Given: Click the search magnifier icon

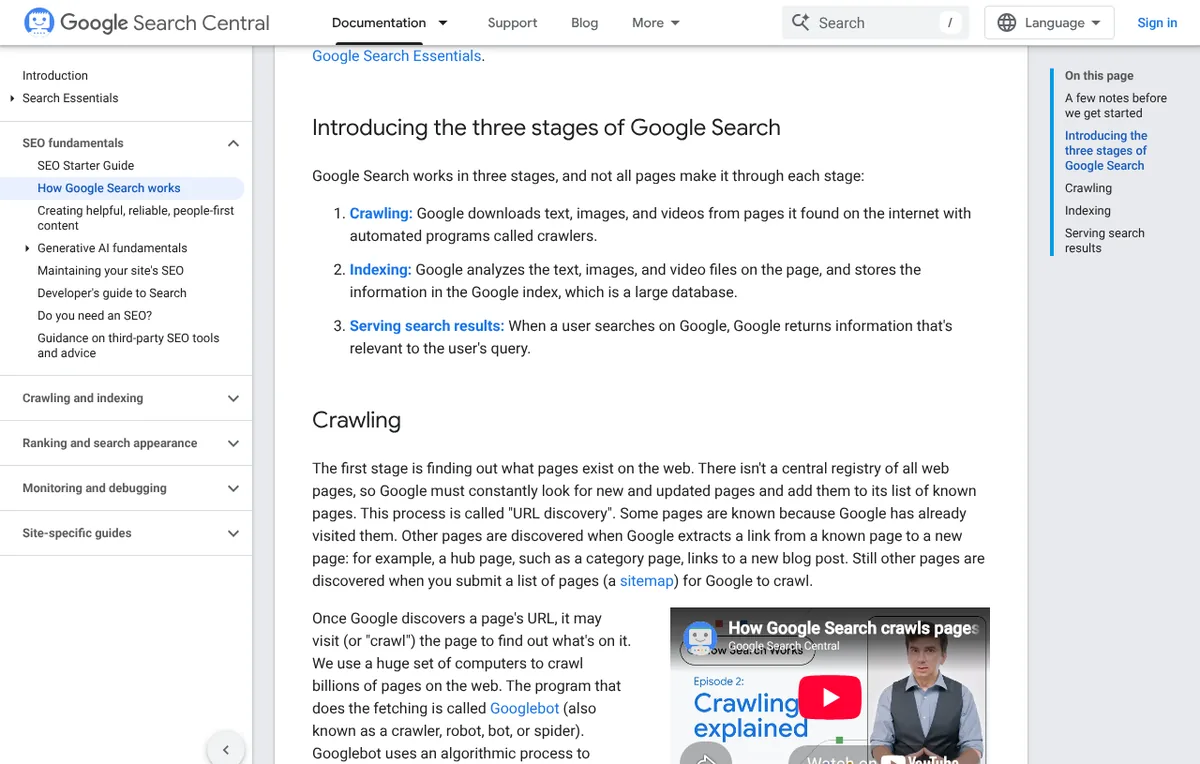Looking at the screenshot, I should (x=801, y=22).
